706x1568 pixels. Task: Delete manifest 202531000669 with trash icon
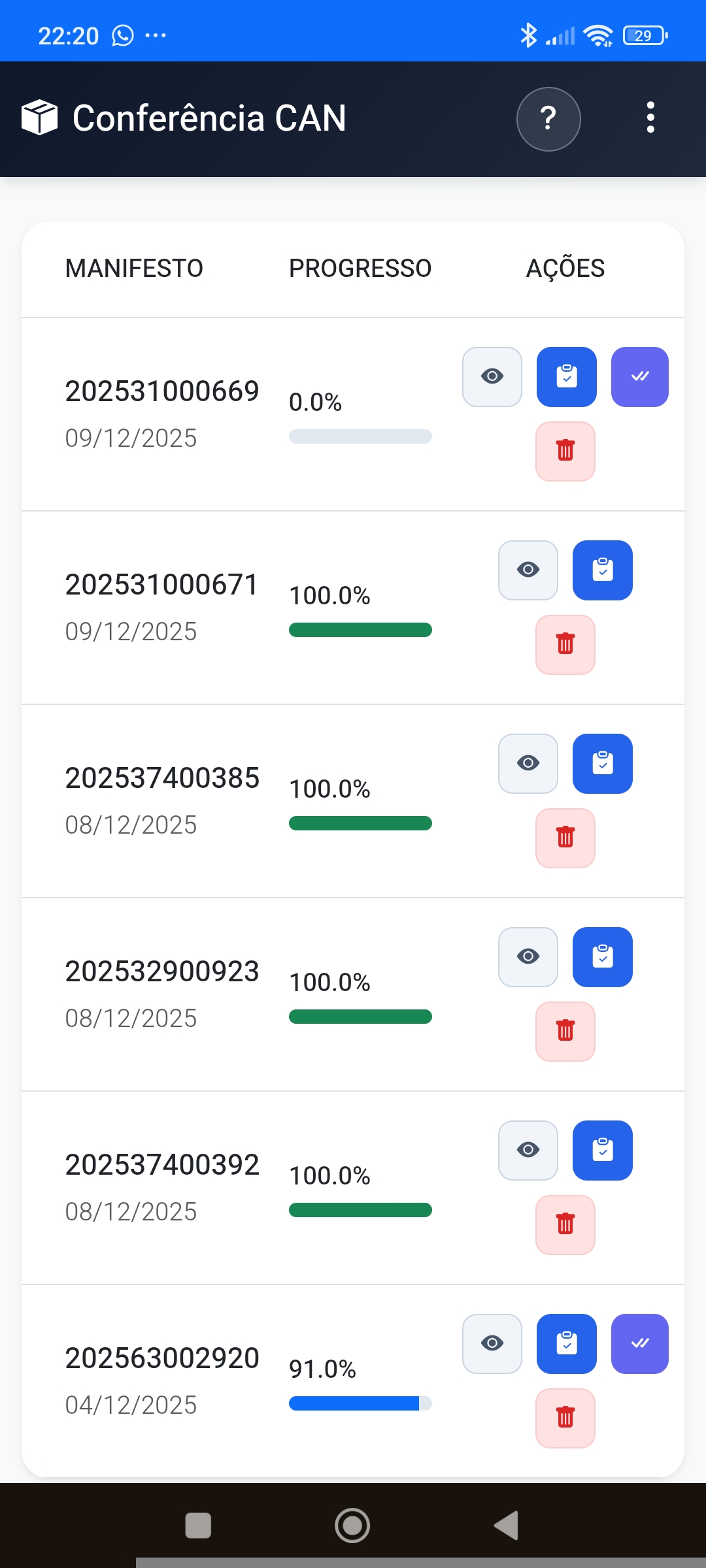565,451
